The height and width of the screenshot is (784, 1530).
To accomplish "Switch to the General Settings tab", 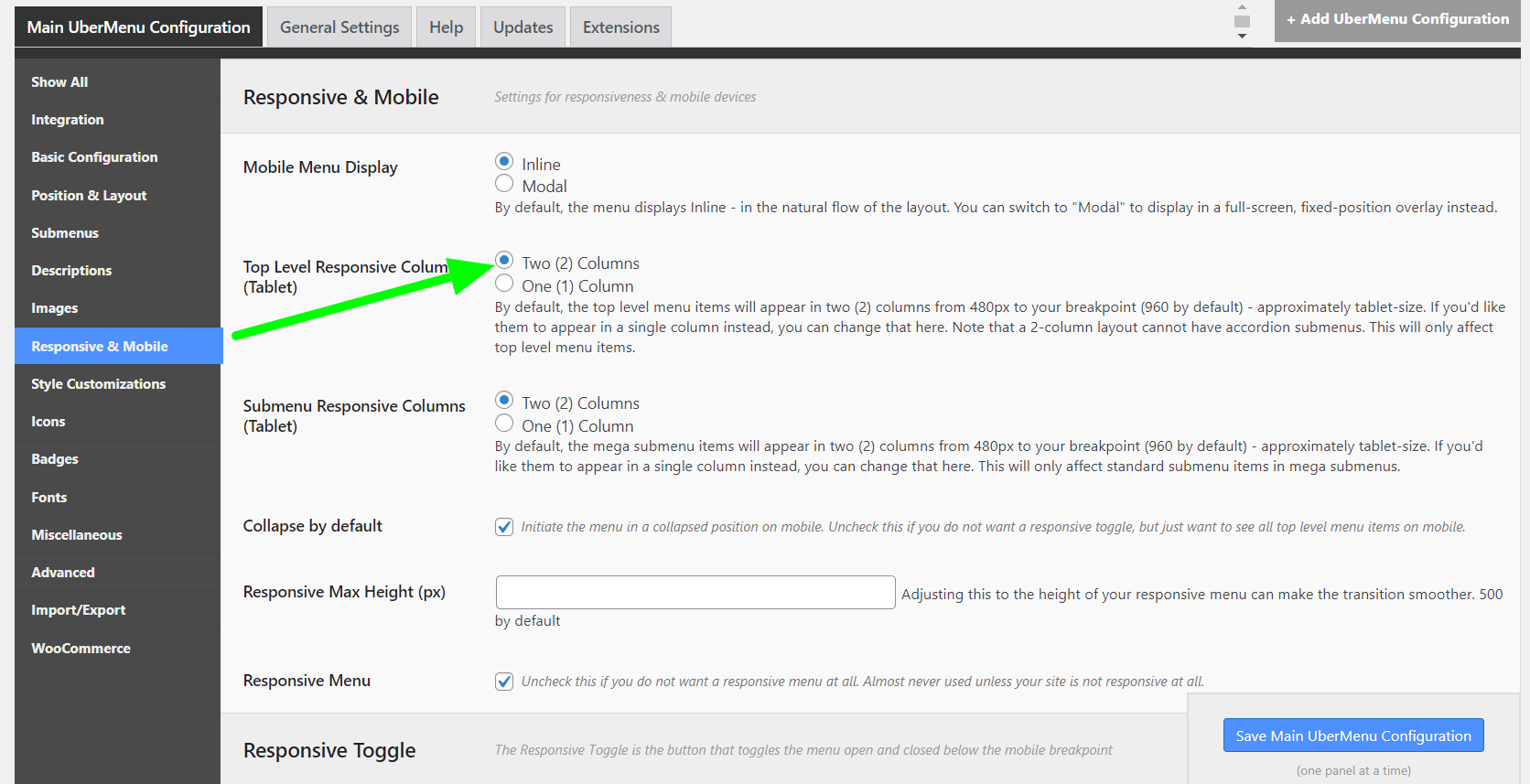I will click(339, 27).
